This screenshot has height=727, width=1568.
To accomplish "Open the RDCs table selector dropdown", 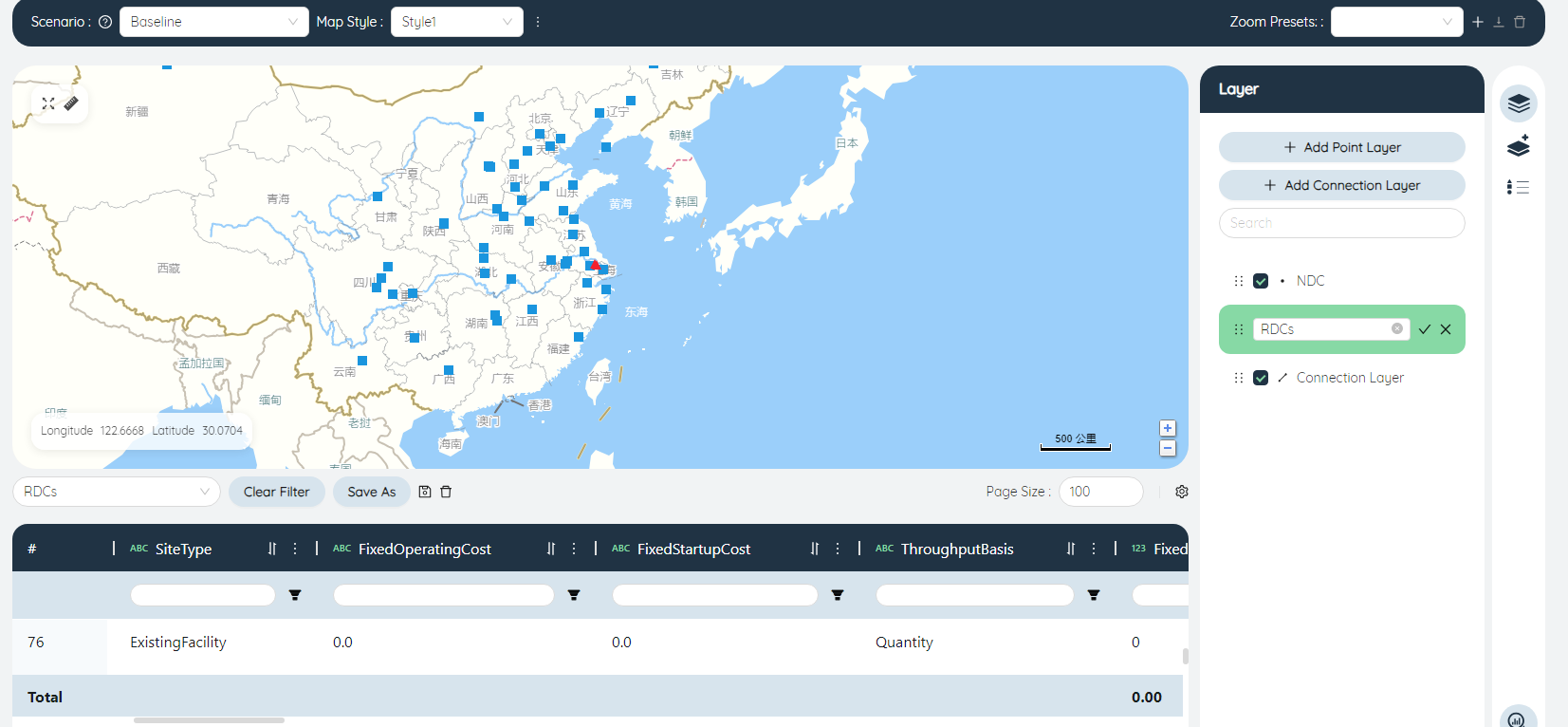I will (117, 492).
